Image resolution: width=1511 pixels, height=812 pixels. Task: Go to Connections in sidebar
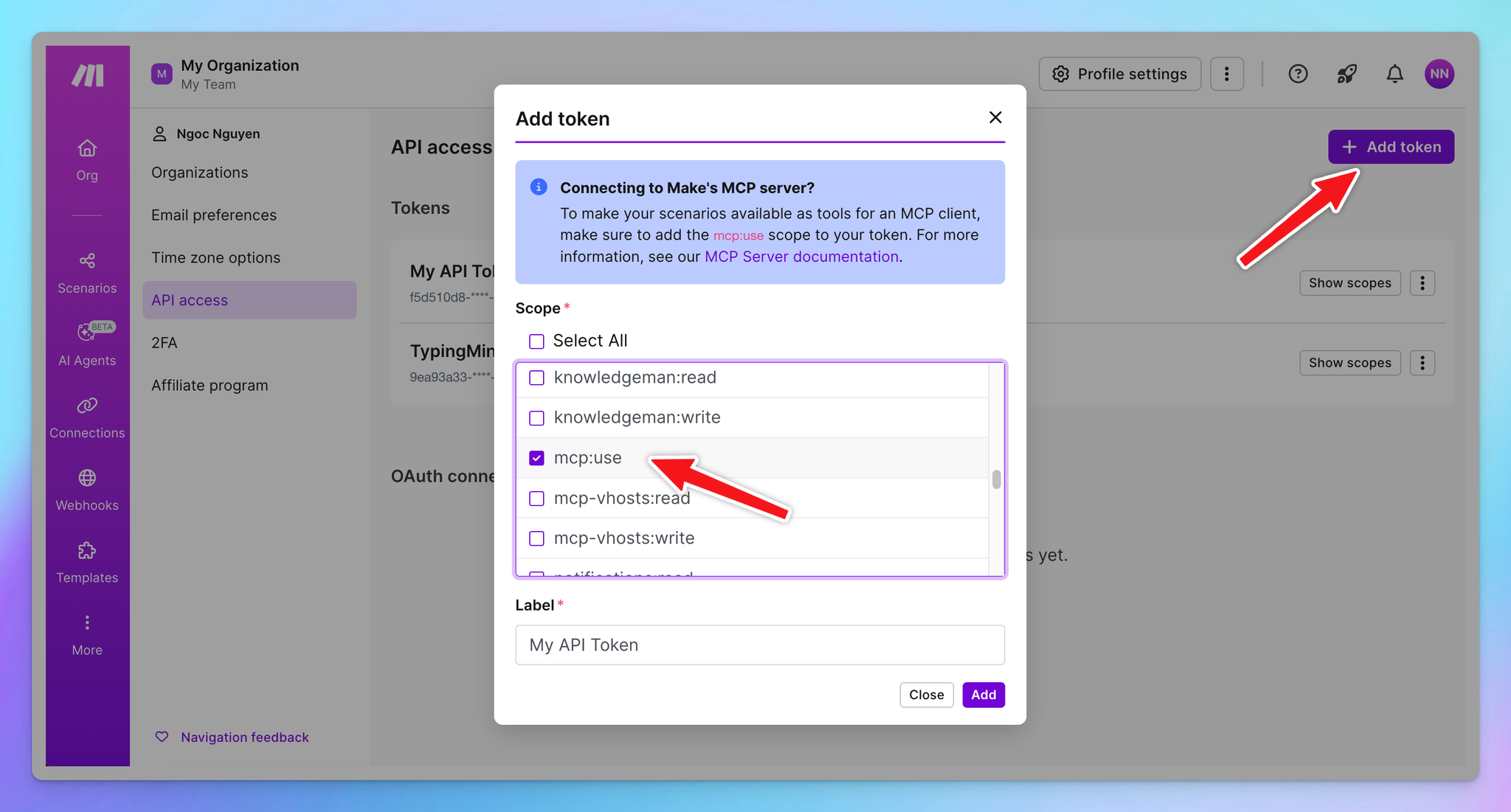tap(87, 417)
